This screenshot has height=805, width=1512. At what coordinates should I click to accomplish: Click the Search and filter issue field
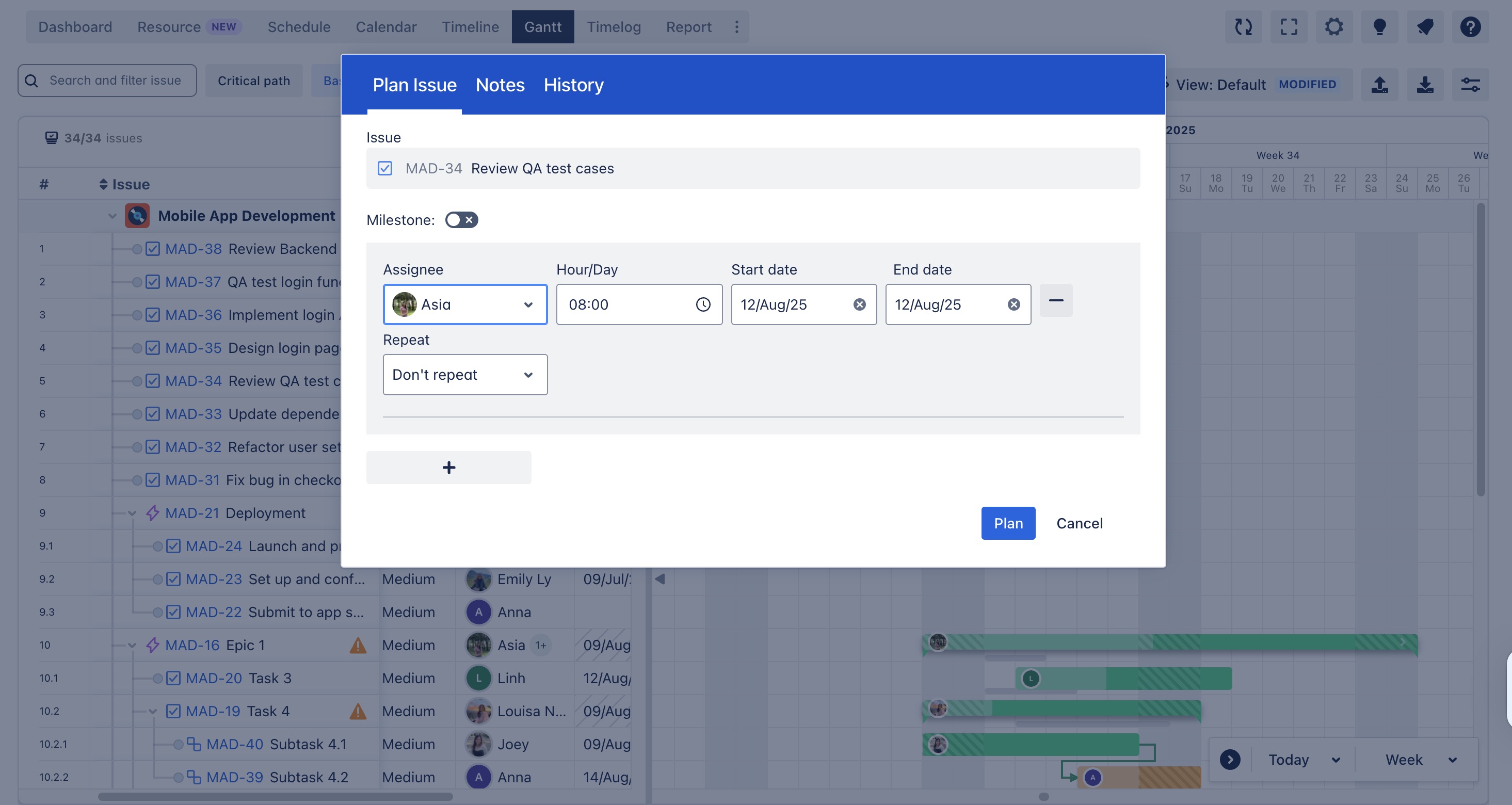pos(107,81)
